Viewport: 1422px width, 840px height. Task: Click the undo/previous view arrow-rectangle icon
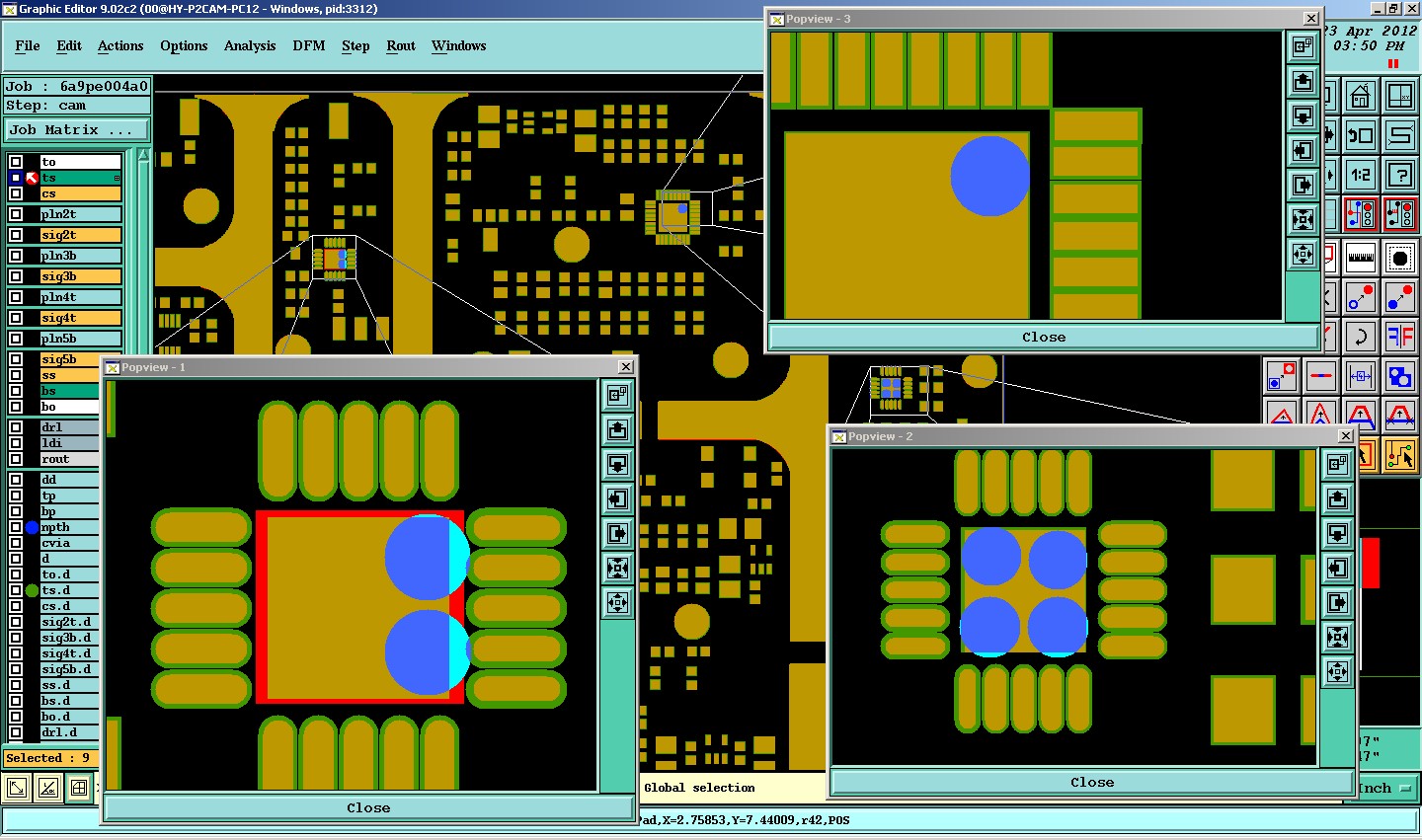1361,136
